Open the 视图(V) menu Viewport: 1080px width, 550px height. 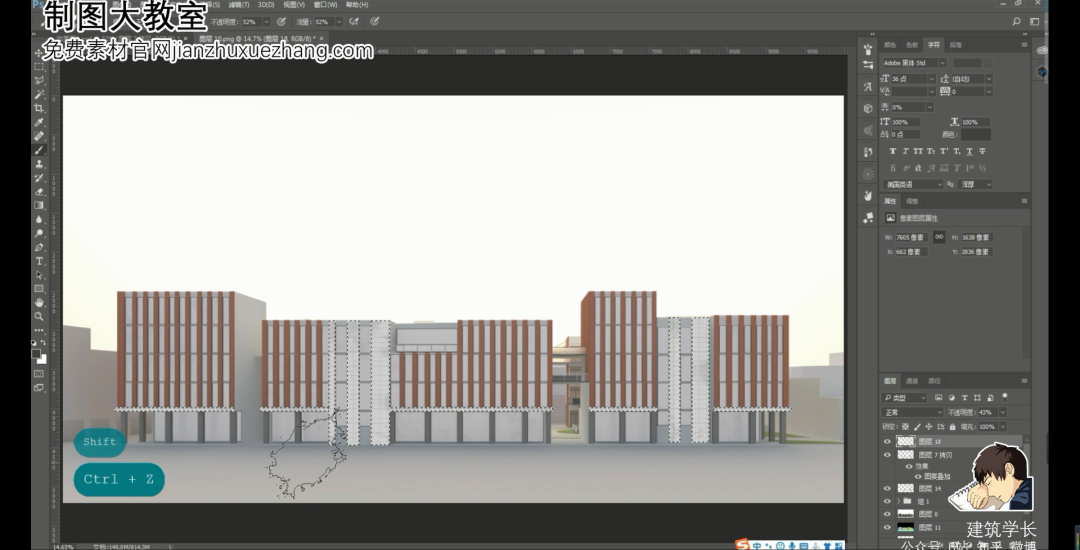[x=294, y=5]
